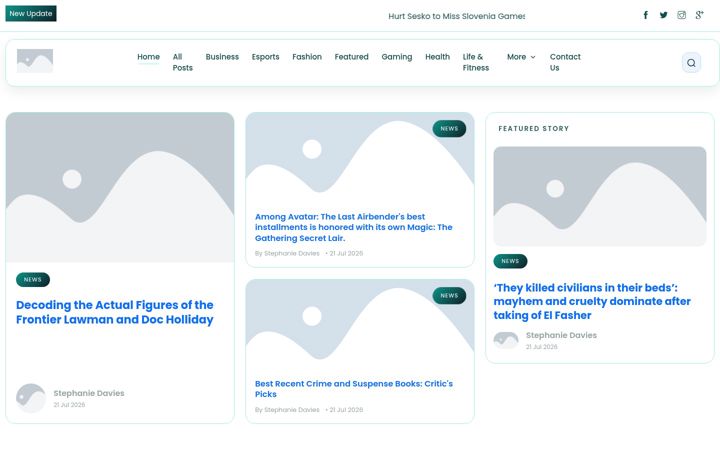The height and width of the screenshot is (450, 720).
Task: Read the Avatar Last Airbender headline
Action: point(354,227)
